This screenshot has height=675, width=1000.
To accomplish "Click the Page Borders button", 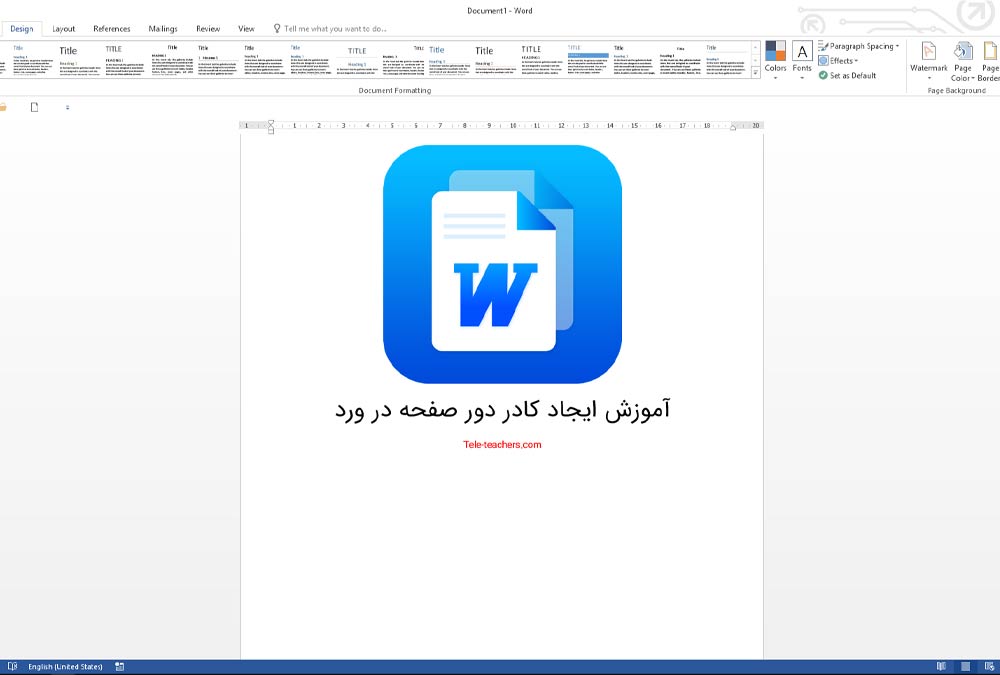I will [x=989, y=60].
